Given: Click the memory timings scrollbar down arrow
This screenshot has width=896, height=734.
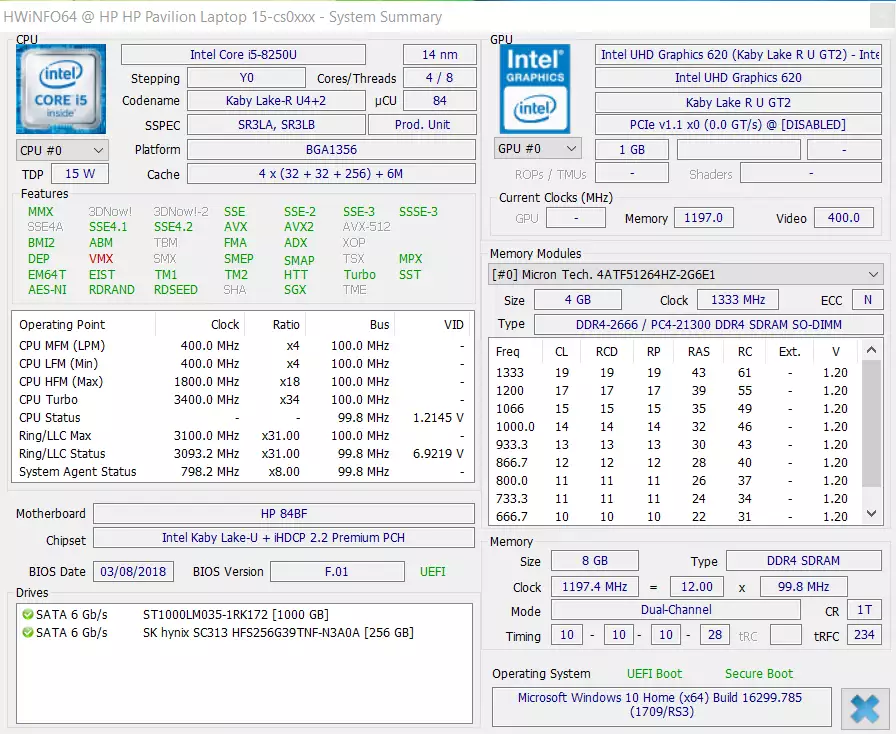Looking at the screenshot, I should click(x=871, y=513).
